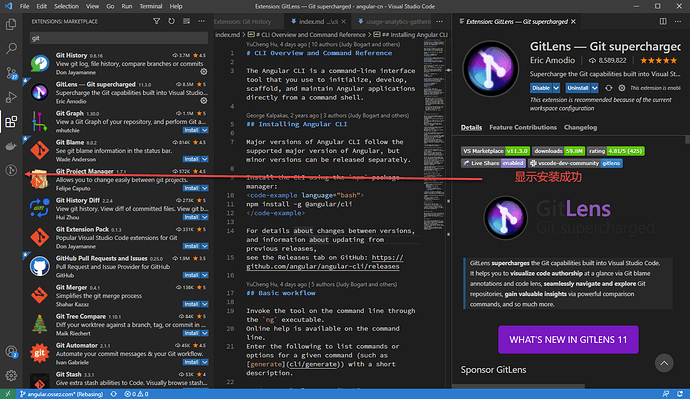Screen dimensions: 690x399
Task: Switch to the Feature Contributions tab
Action: coord(523,127)
